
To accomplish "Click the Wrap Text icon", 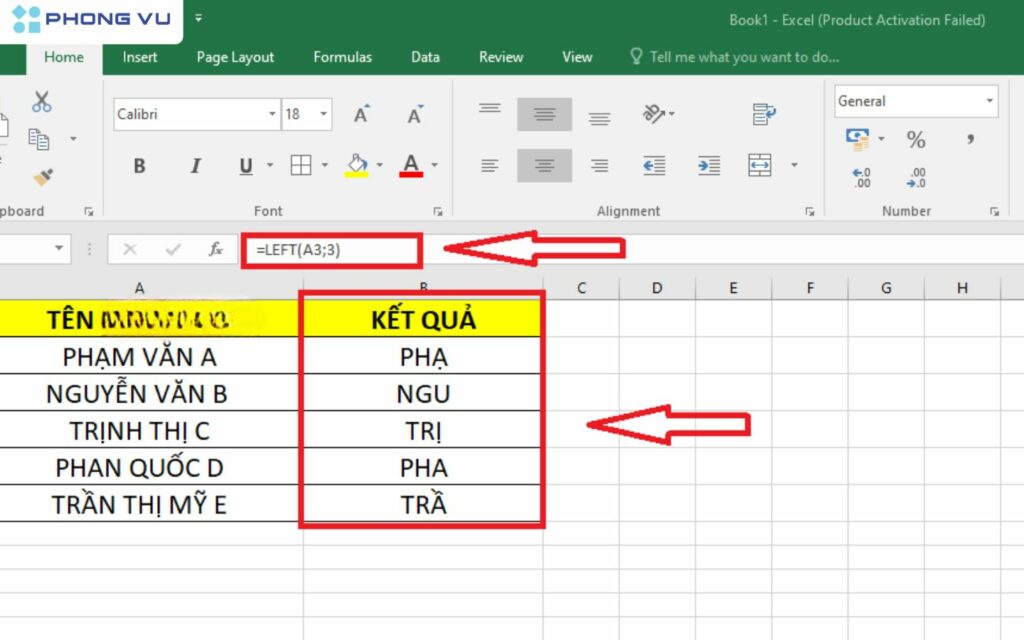I will pyautogui.click(x=764, y=114).
